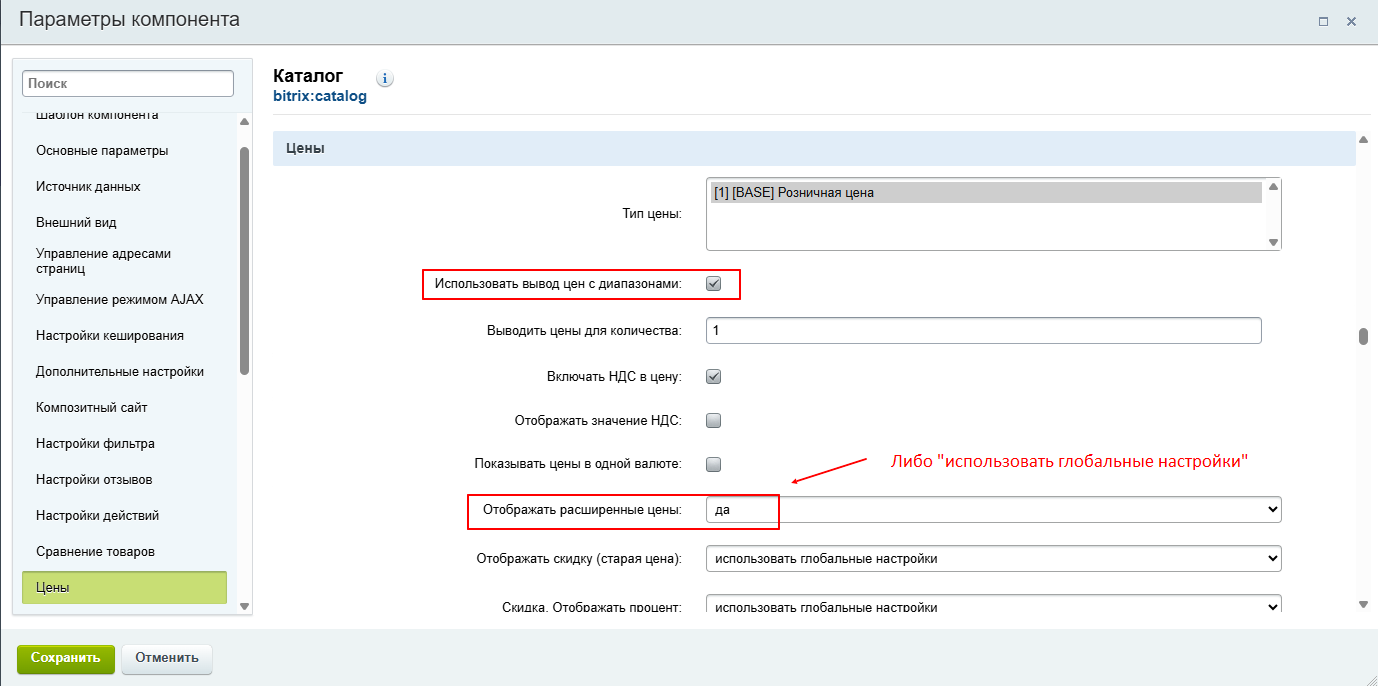
Task: Open Настройки кеширования section in sidebar
Action: 110,336
